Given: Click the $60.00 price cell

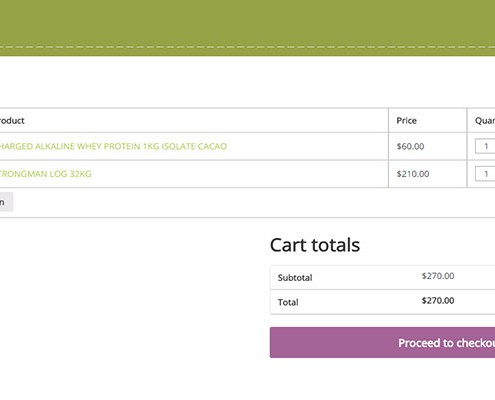Looking at the screenshot, I should click(410, 146).
